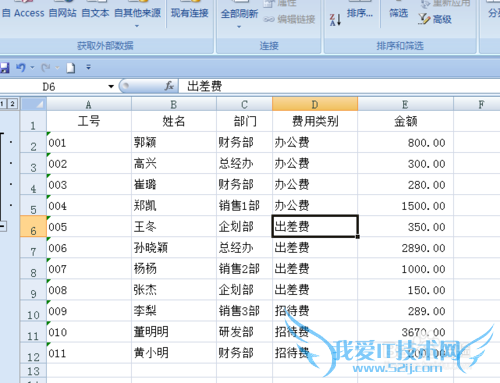Click outline level 2 button
This screenshot has width=500, height=383.
click(x=12, y=104)
